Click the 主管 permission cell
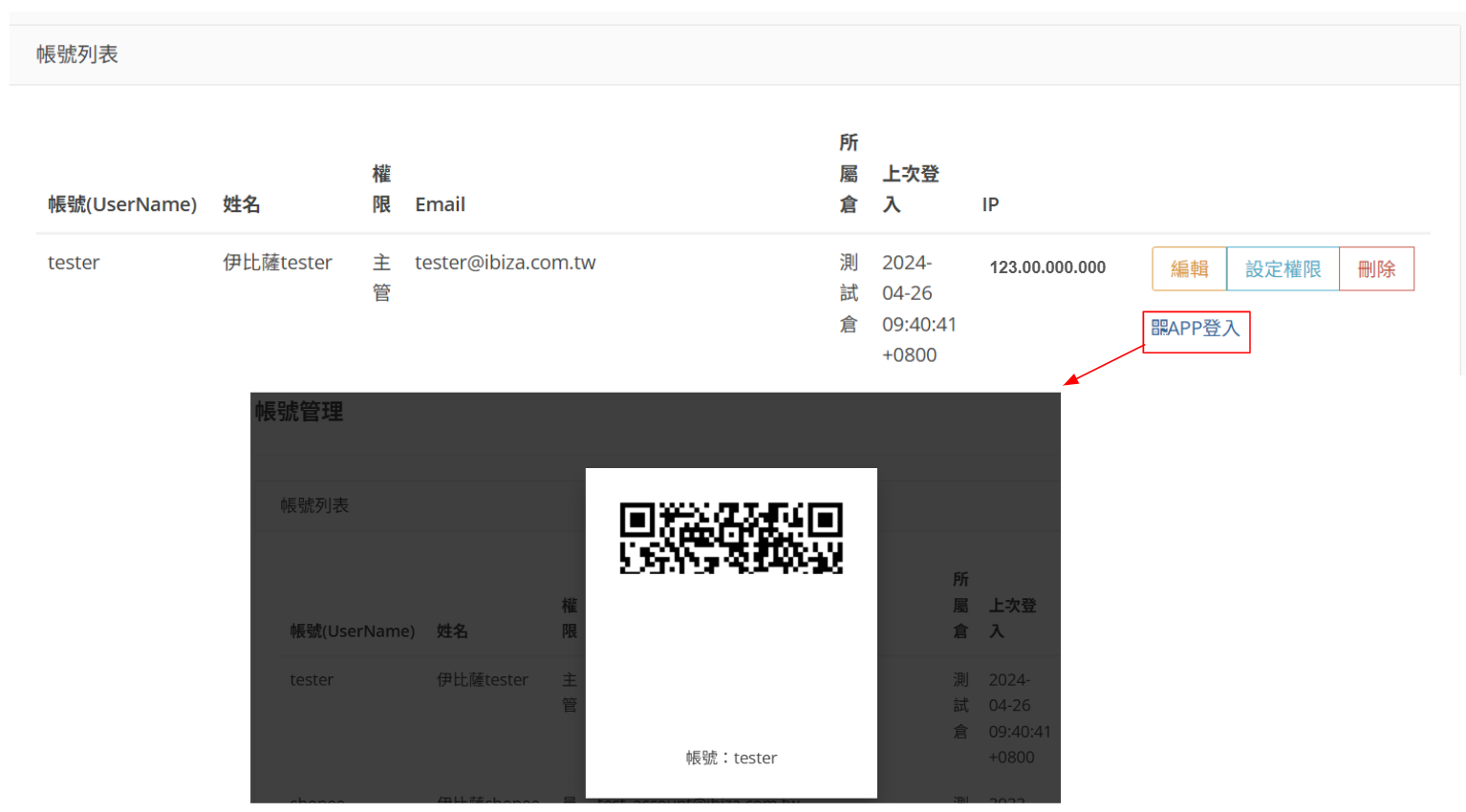The width and height of the screenshot is (1466, 812). tap(381, 278)
